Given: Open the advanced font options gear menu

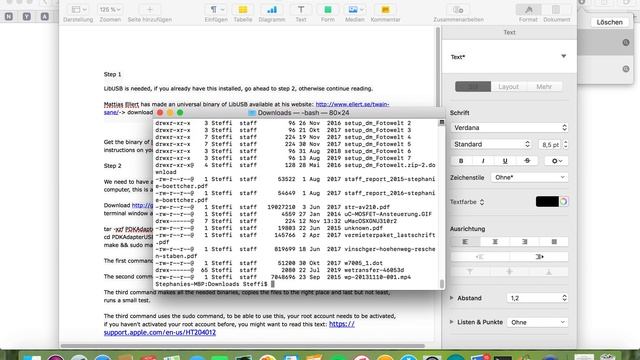Looking at the screenshot, I should (x=557, y=161).
